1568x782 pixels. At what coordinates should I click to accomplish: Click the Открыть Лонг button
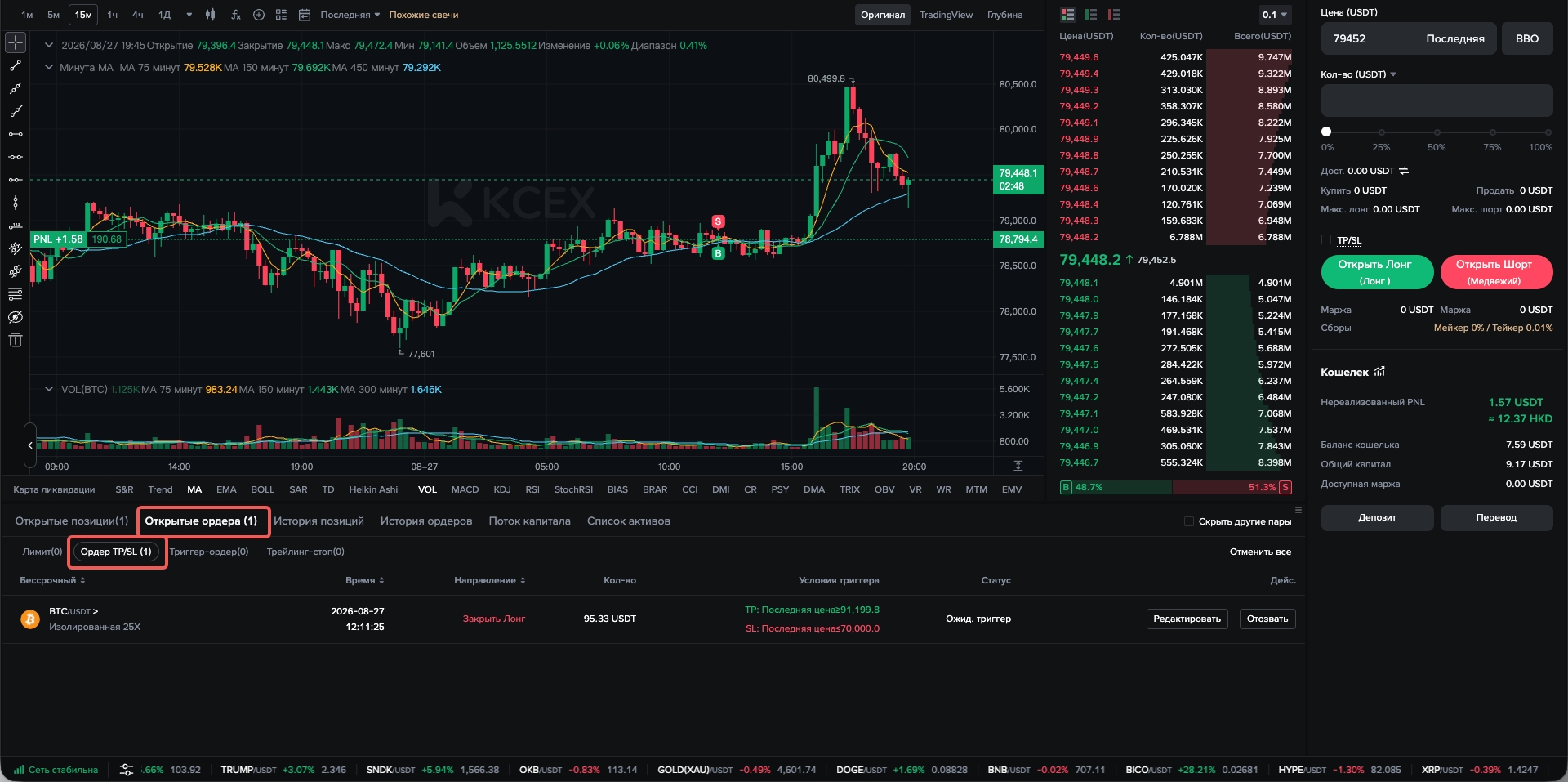click(x=1377, y=272)
